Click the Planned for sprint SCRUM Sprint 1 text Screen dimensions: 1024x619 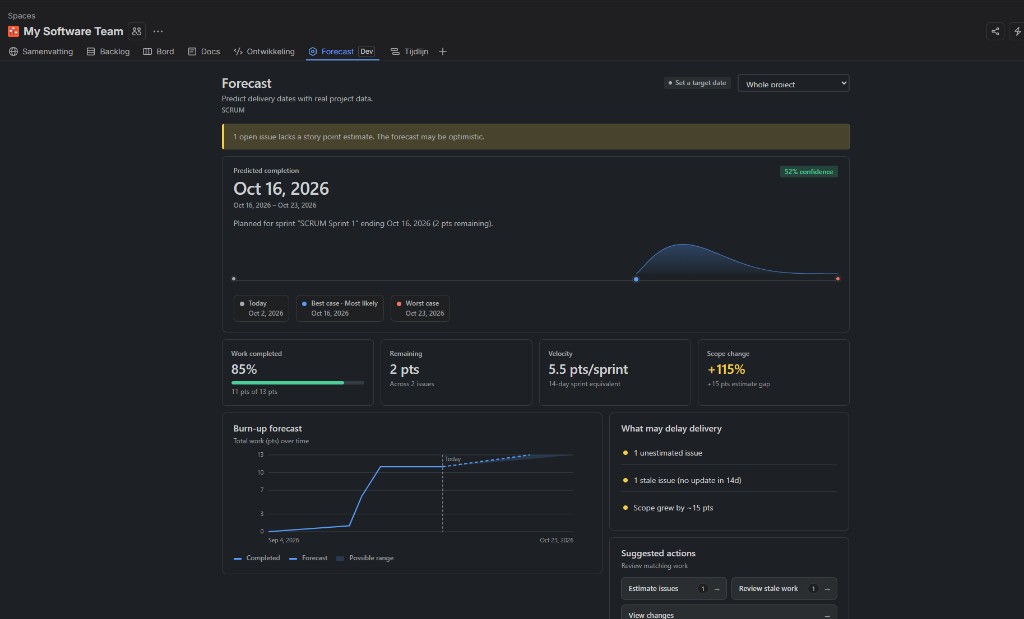[x=363, y=223]
